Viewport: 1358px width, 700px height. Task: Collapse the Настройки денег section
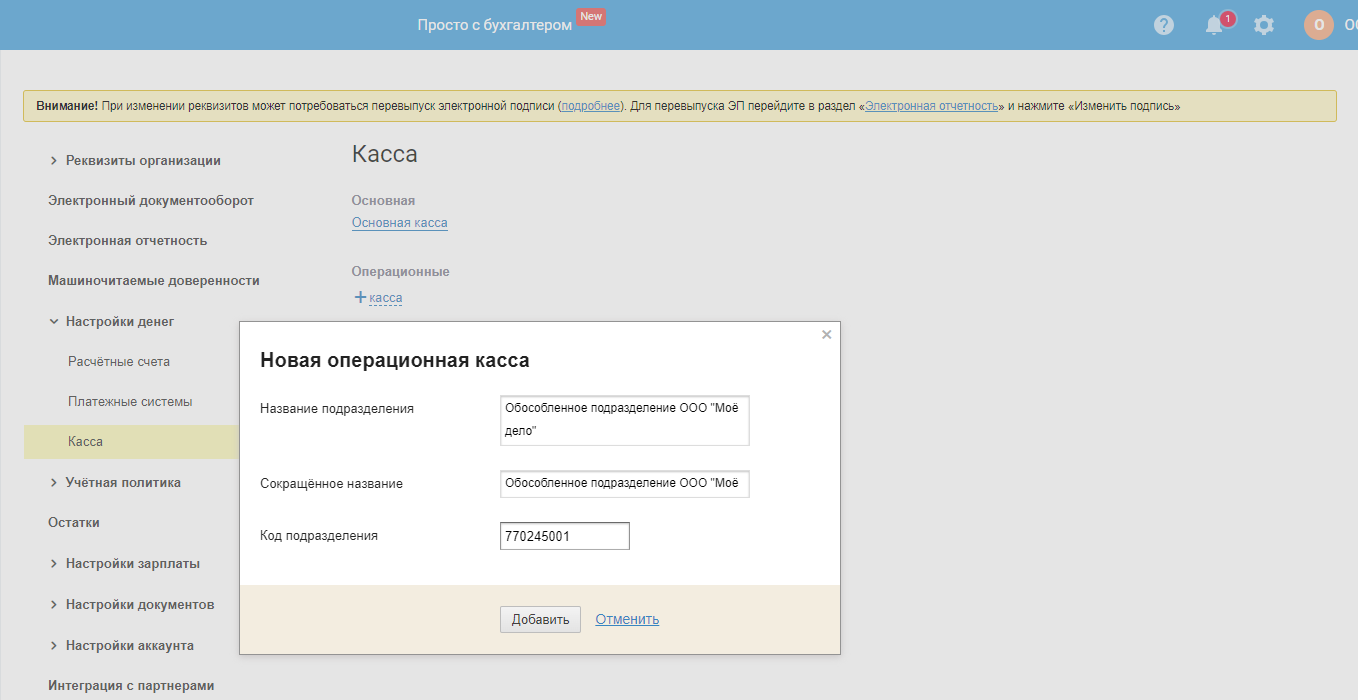(54, 322)
